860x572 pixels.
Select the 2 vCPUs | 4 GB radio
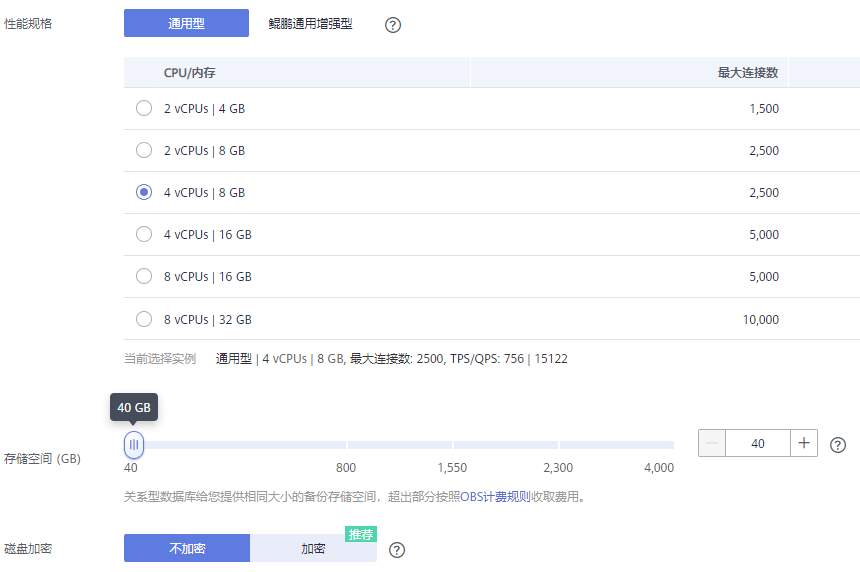pyautogui.click(x=144, y=108)
